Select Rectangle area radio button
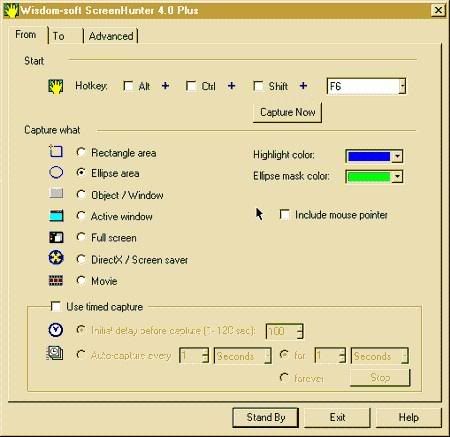This screenshot has height=437, width=450. pos(81,152)
